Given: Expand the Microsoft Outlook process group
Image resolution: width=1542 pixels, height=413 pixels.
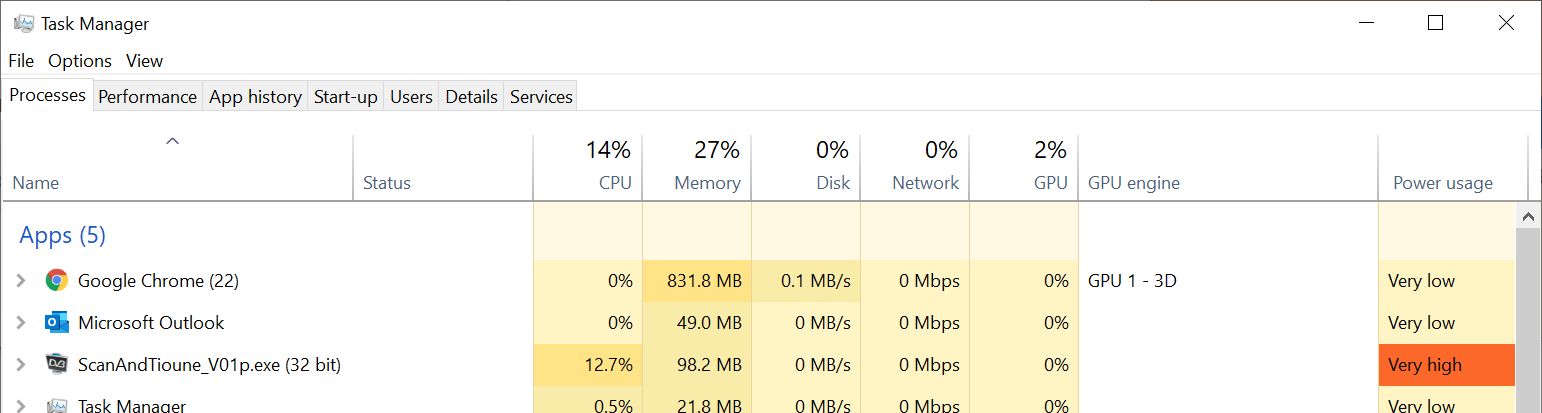Looking at the screenshot, I should (20, 323).
